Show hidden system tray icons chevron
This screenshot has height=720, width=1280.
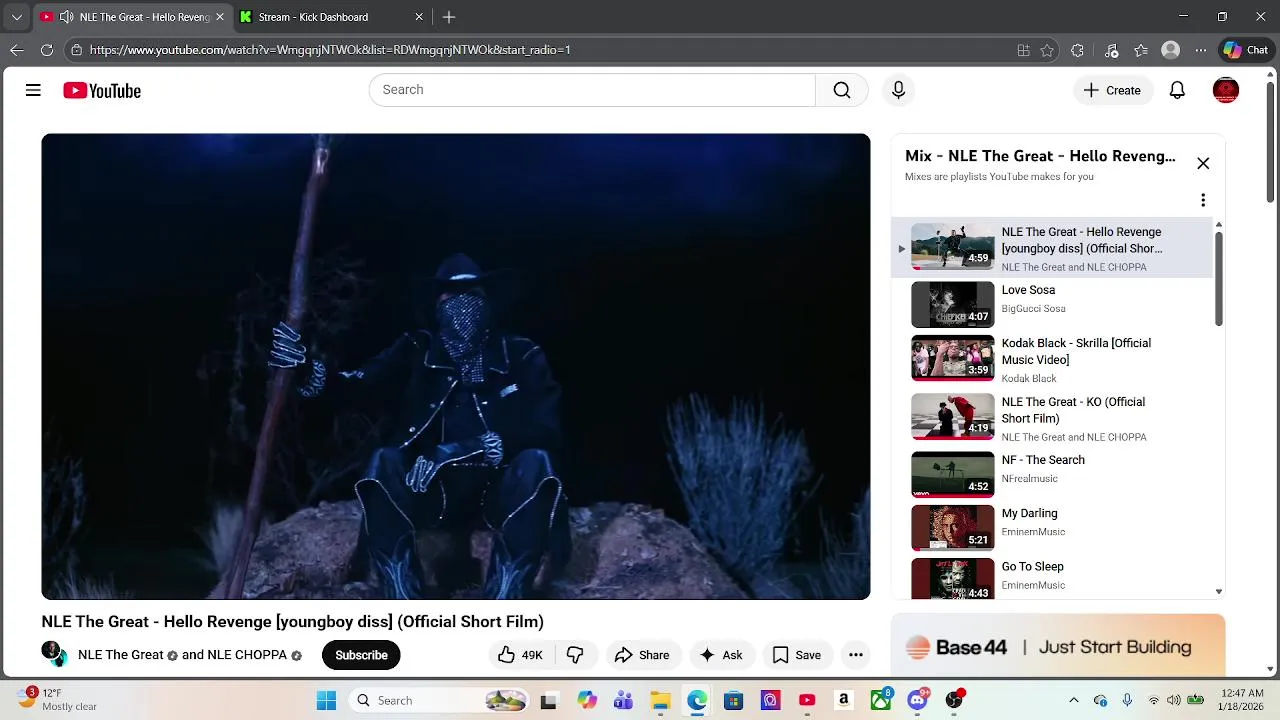pyautogui.click(x=1074, y=701)
